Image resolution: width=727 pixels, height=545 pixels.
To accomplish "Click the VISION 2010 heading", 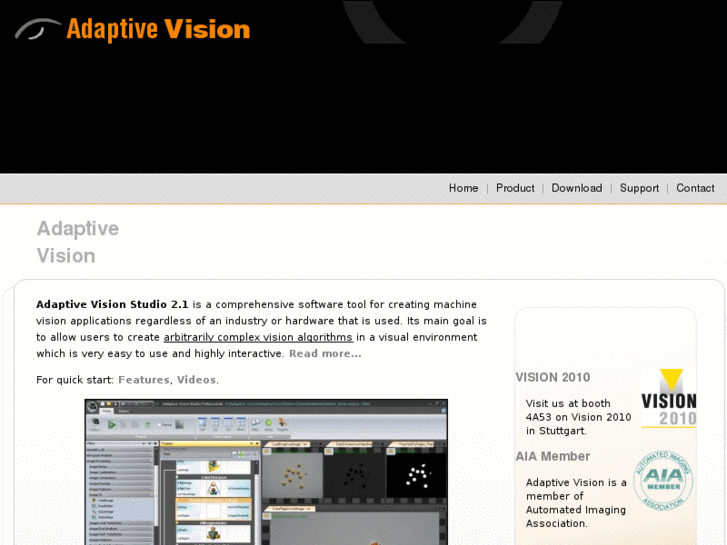I will tap(553, 377).
